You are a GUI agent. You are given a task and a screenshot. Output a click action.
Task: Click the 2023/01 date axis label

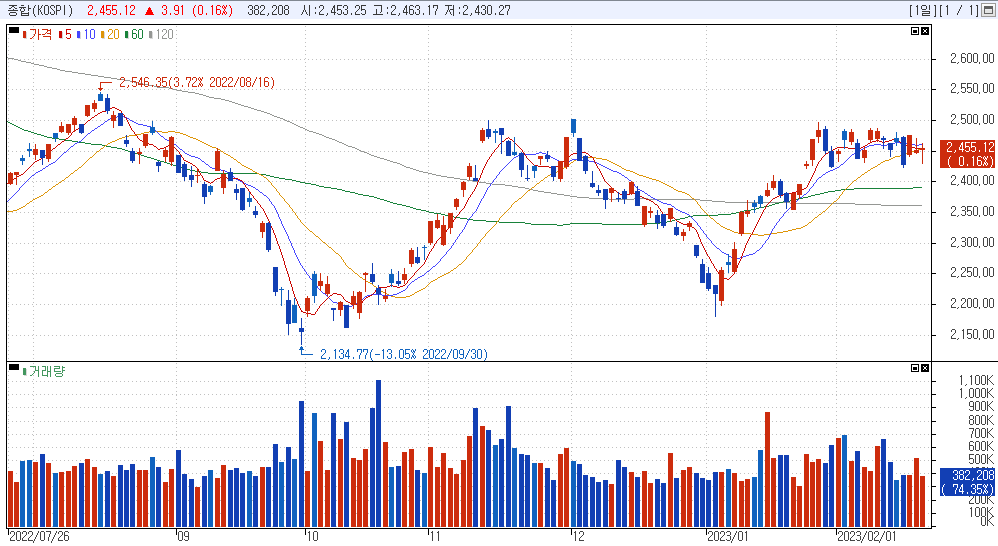coord(728,536)
